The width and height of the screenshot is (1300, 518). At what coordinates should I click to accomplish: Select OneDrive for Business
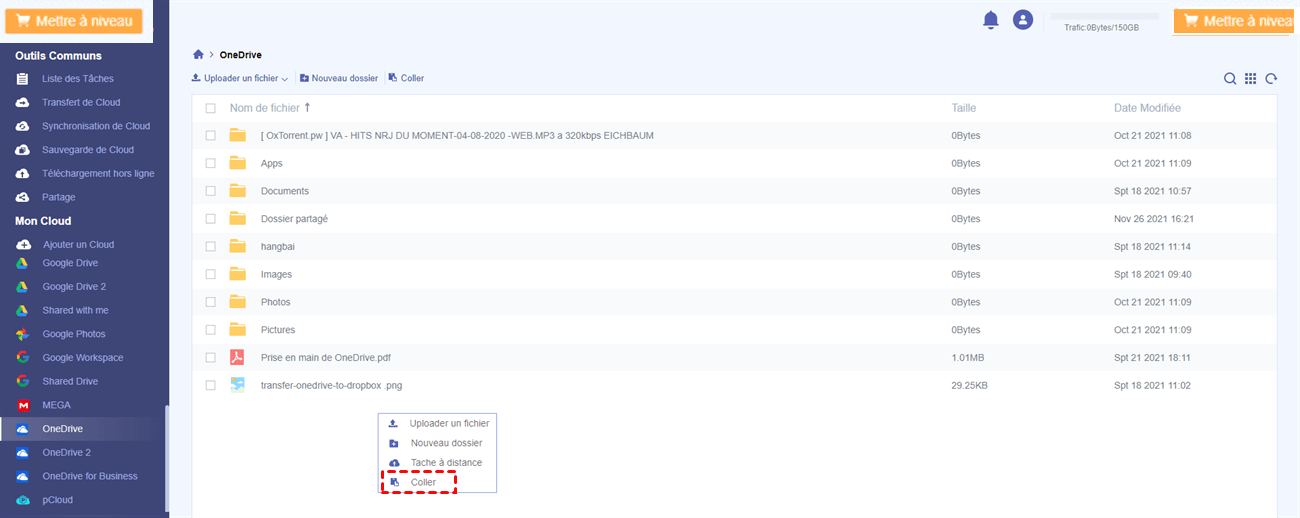coord(90,476)
